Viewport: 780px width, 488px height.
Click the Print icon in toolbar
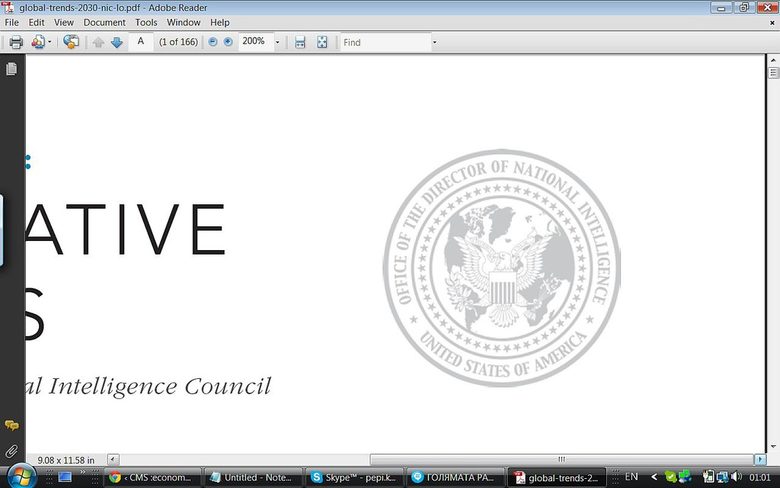pos(16,42)
